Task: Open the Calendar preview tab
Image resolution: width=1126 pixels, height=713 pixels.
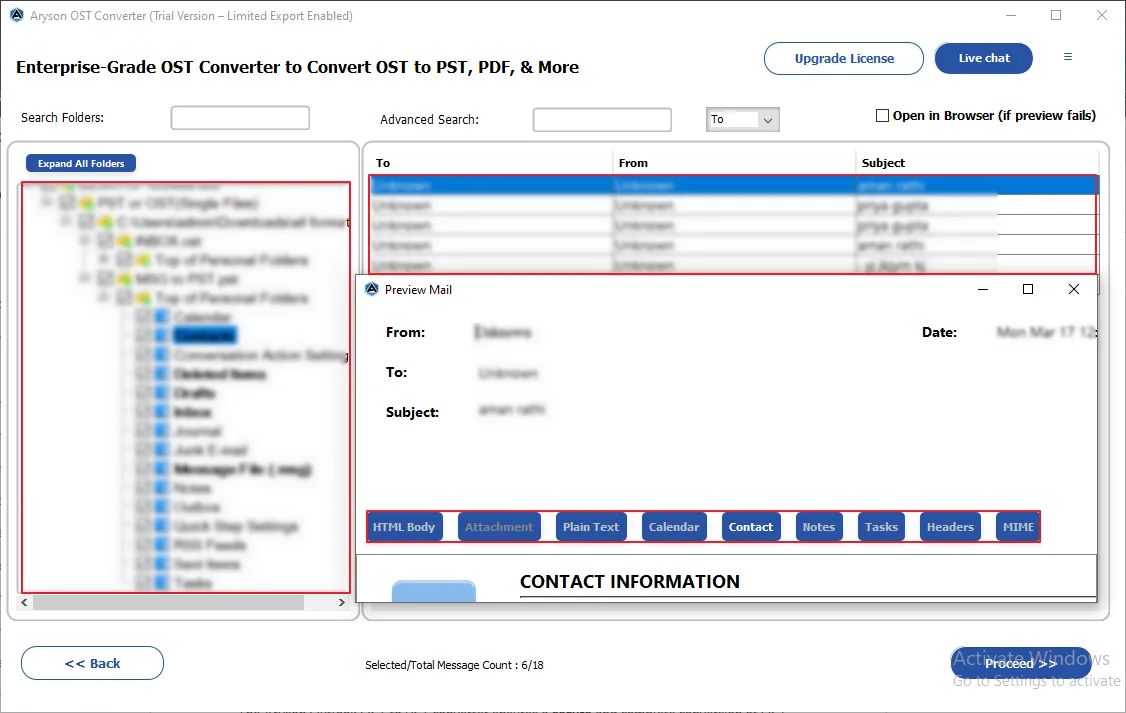Action: [x=674, y=527]
